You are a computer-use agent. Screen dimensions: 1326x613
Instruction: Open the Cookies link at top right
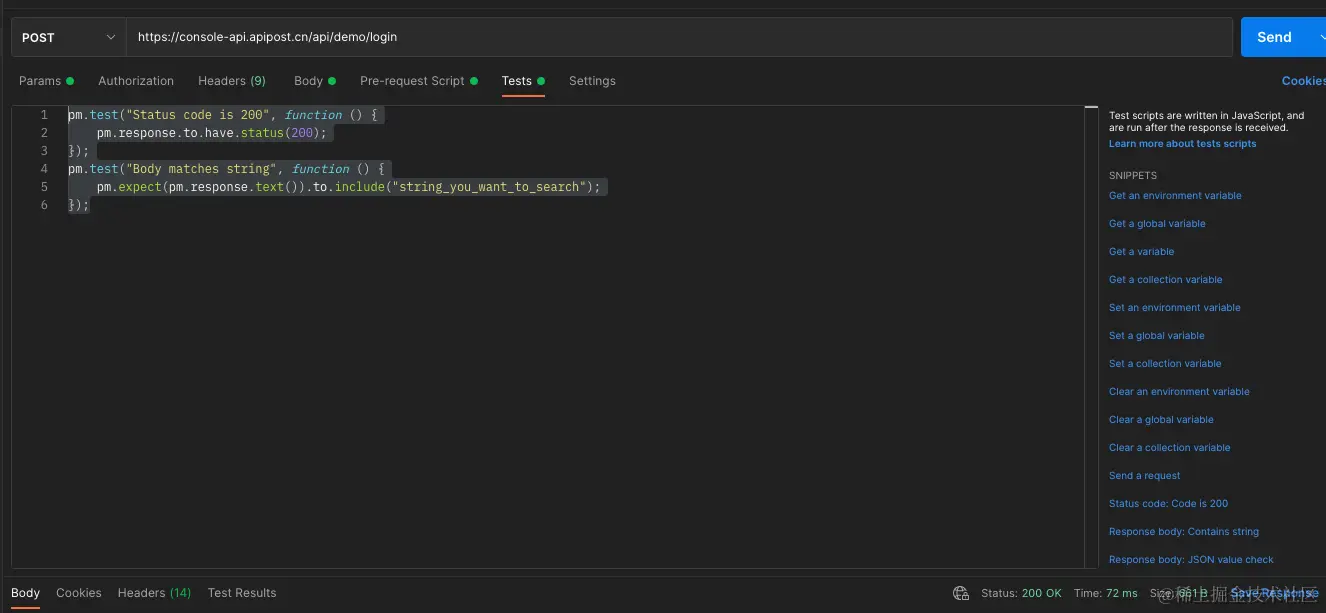tap(1303, 81)
